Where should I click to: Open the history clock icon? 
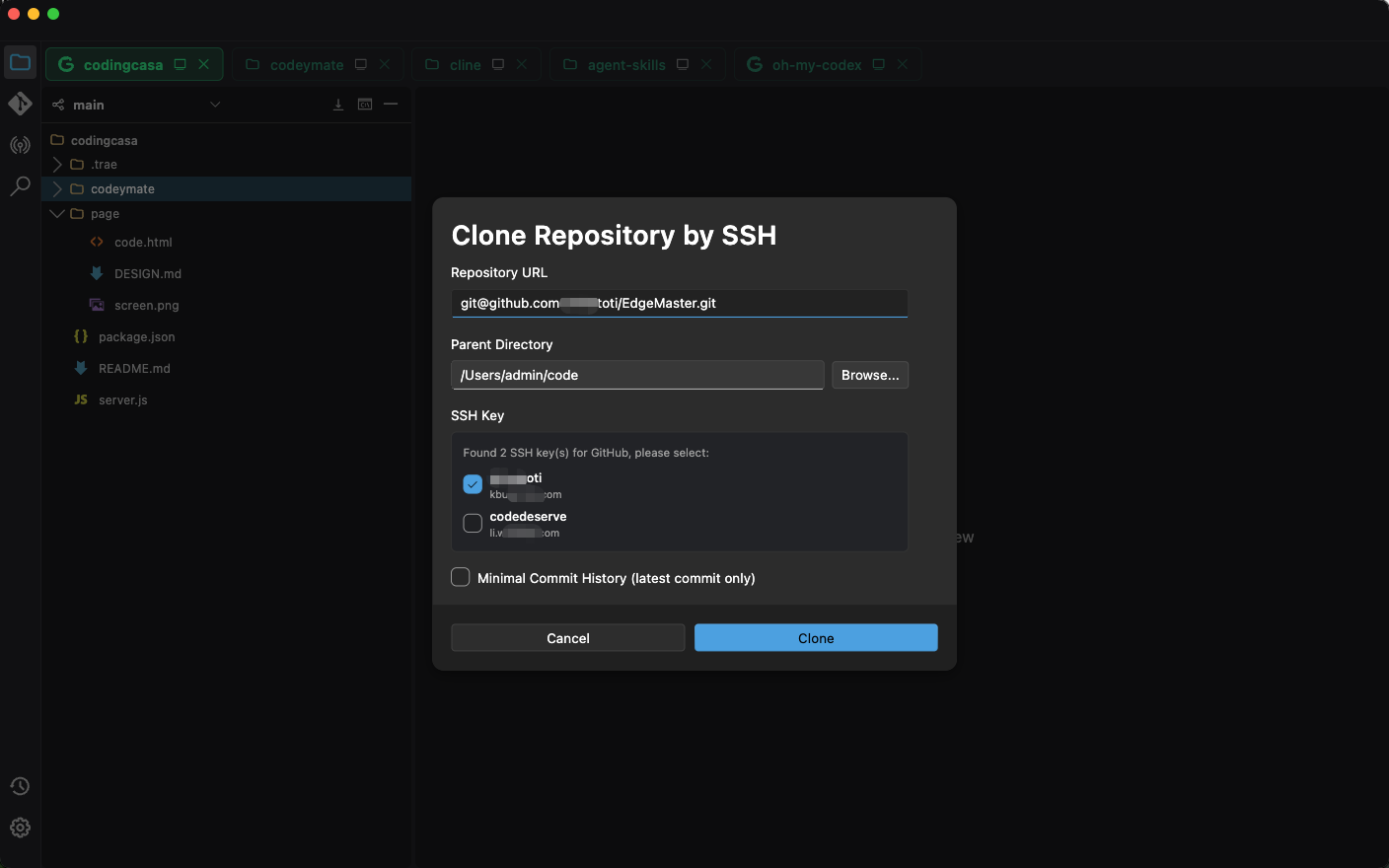[20, 786]
